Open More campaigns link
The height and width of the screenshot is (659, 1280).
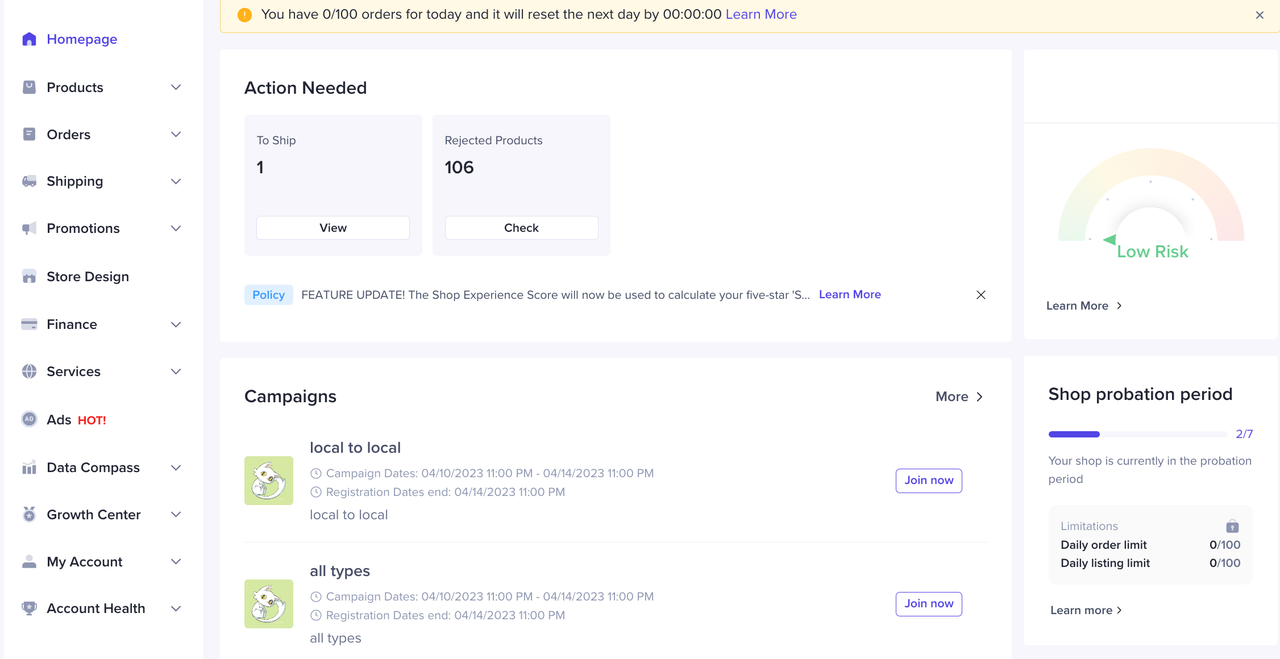[x=959, y=396]
